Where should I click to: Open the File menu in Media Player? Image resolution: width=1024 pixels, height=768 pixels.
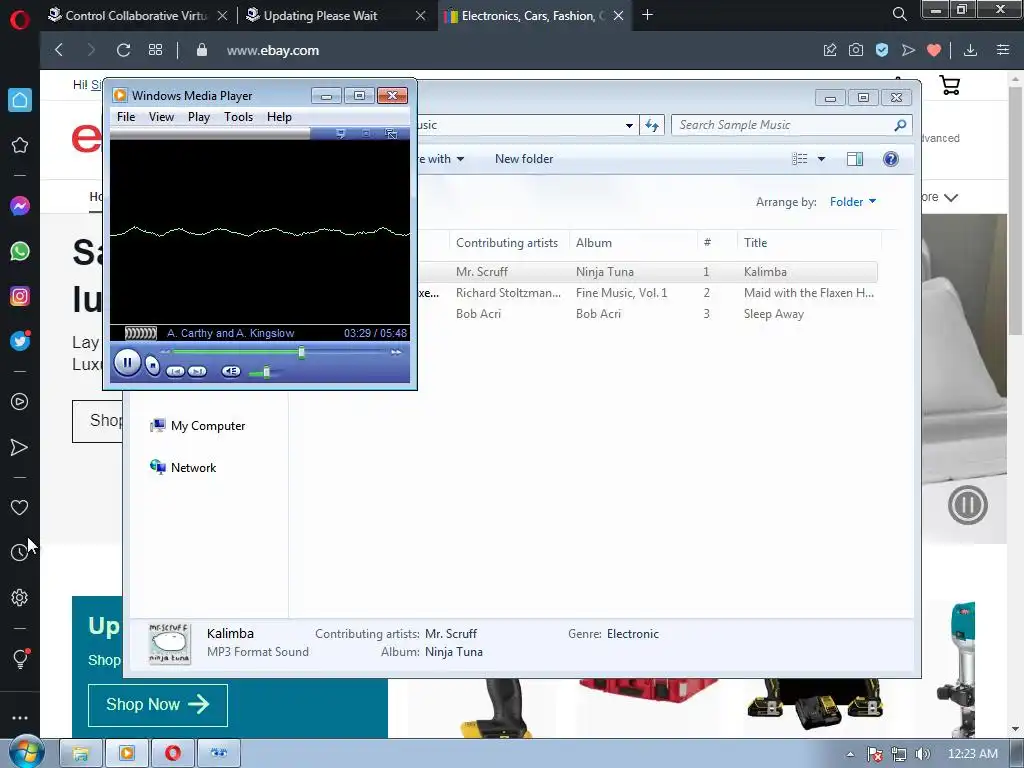tap(126, 117)
